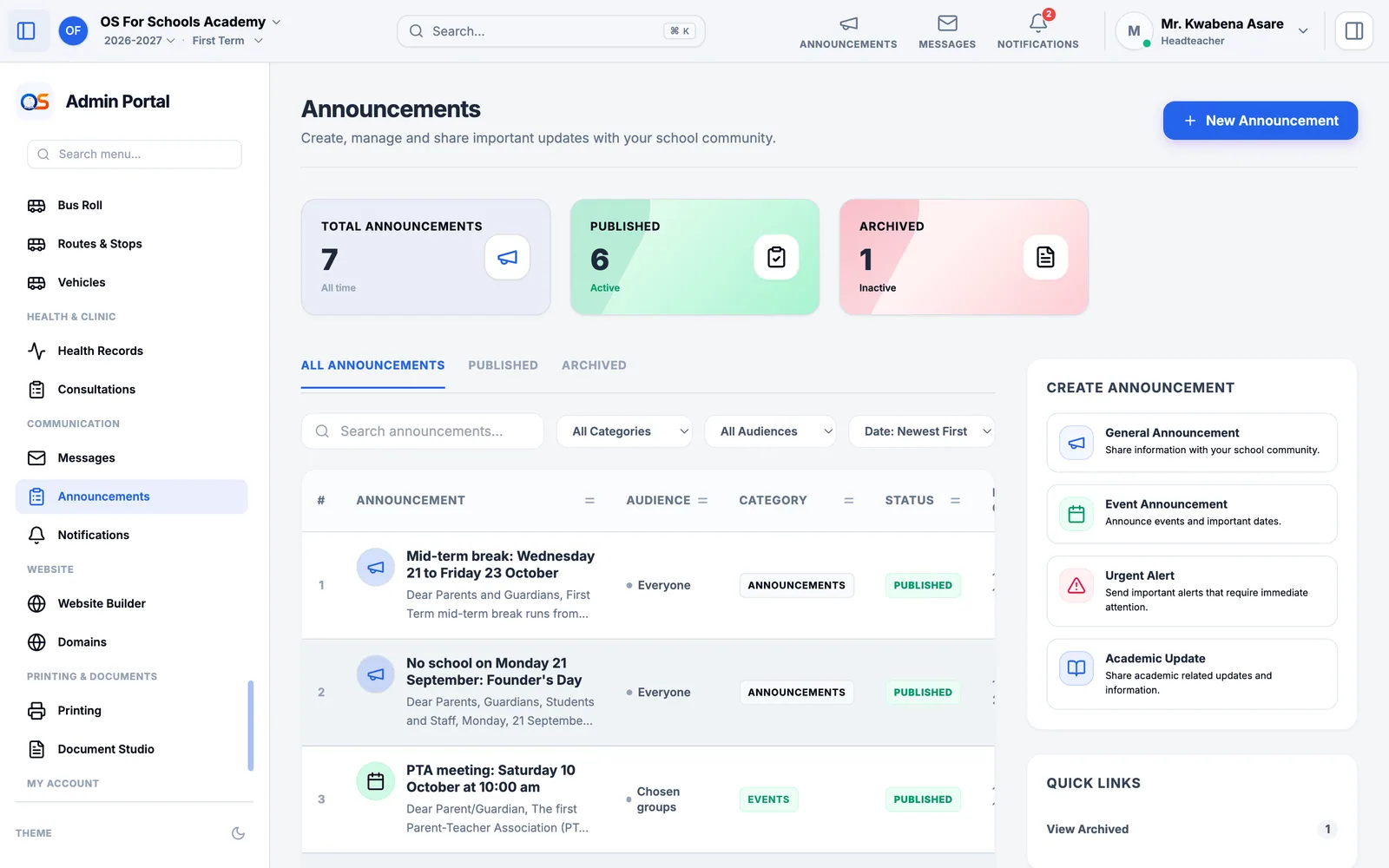This screenshot has height=868, width=1389.
Task: Open Document Studio
Action: pos(132,749)
